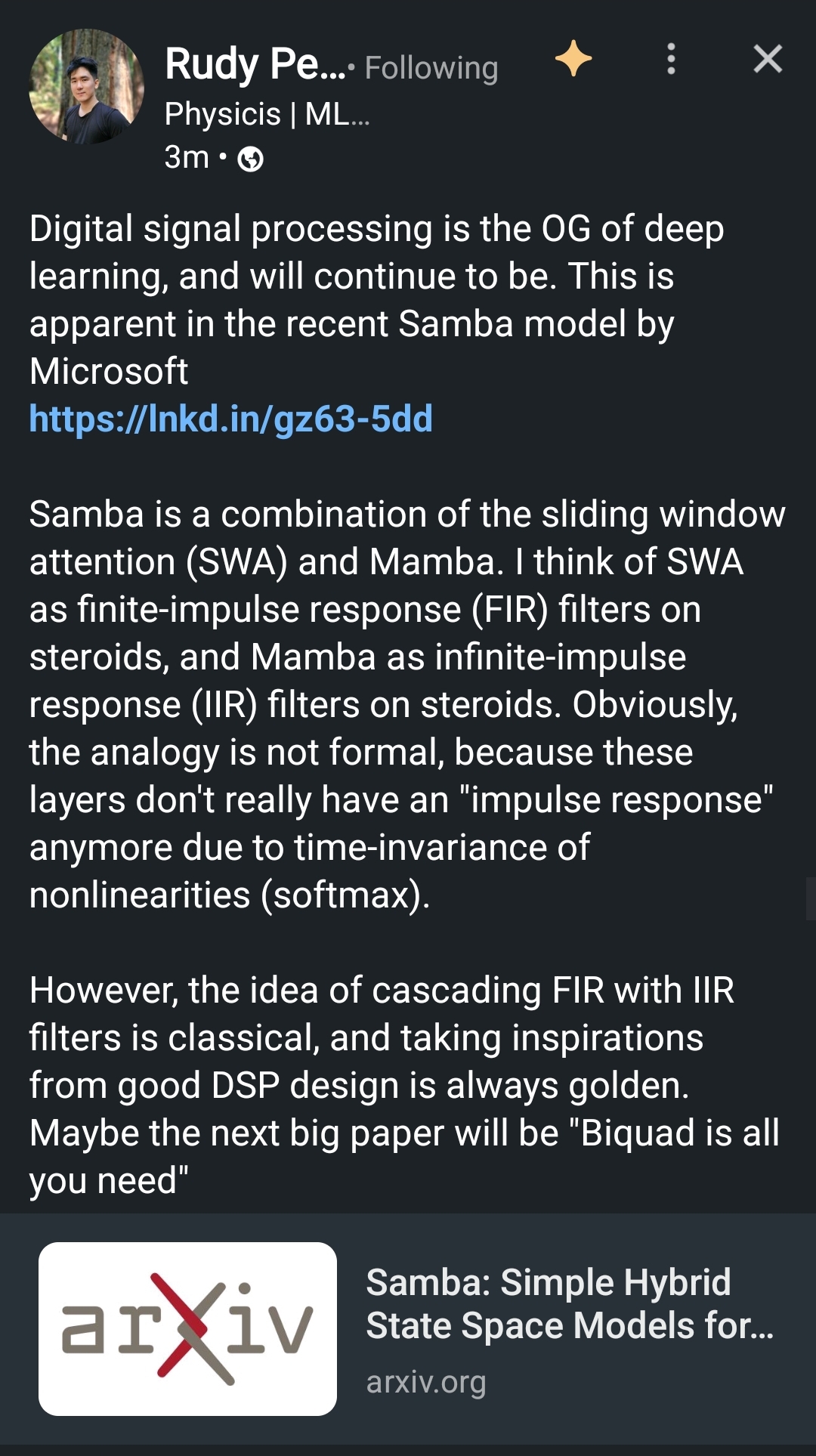Tap the 3m post timestamp
The image size is (816, 1456).
187,158
